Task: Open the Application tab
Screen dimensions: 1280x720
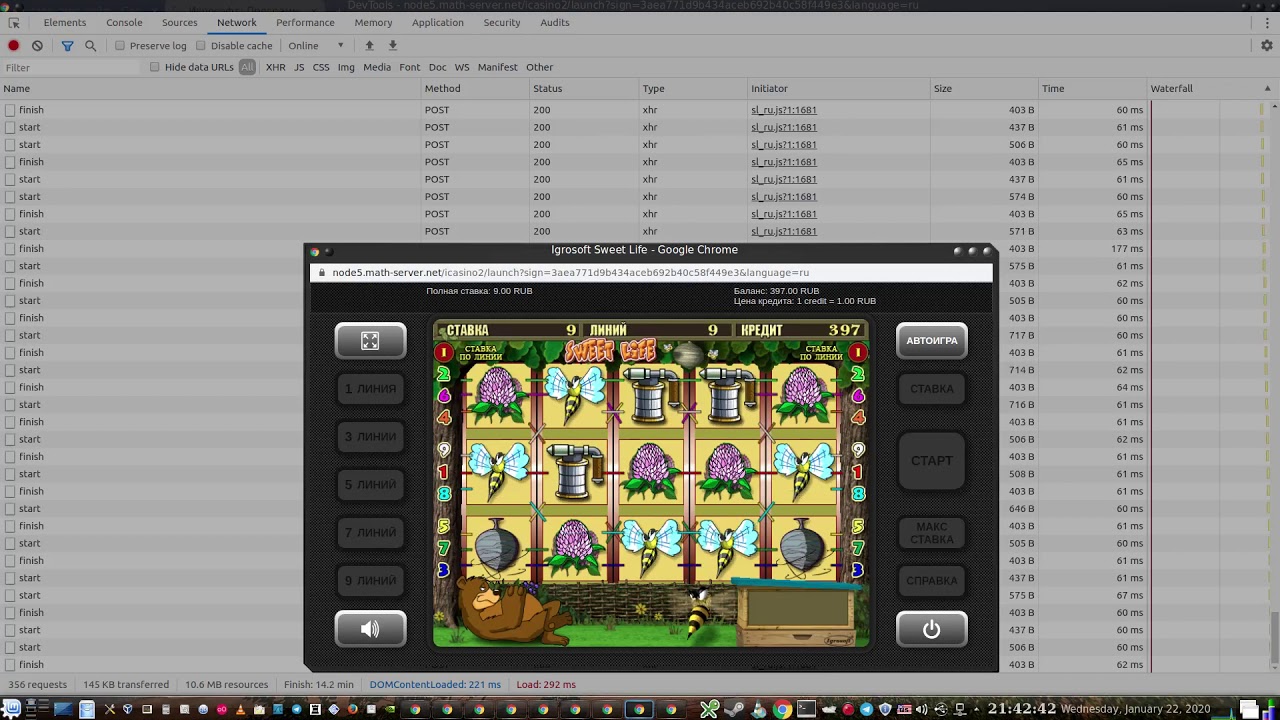Action: coord(437,22)
